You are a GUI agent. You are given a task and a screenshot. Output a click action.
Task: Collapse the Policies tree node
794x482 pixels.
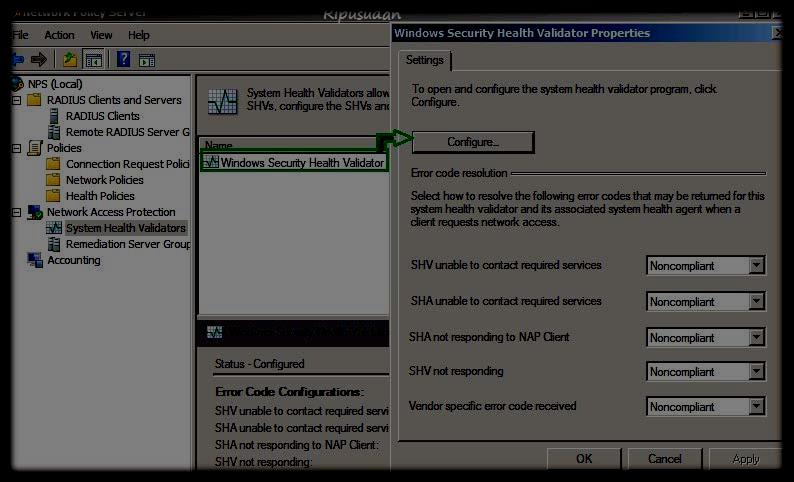tap(17, 148)
